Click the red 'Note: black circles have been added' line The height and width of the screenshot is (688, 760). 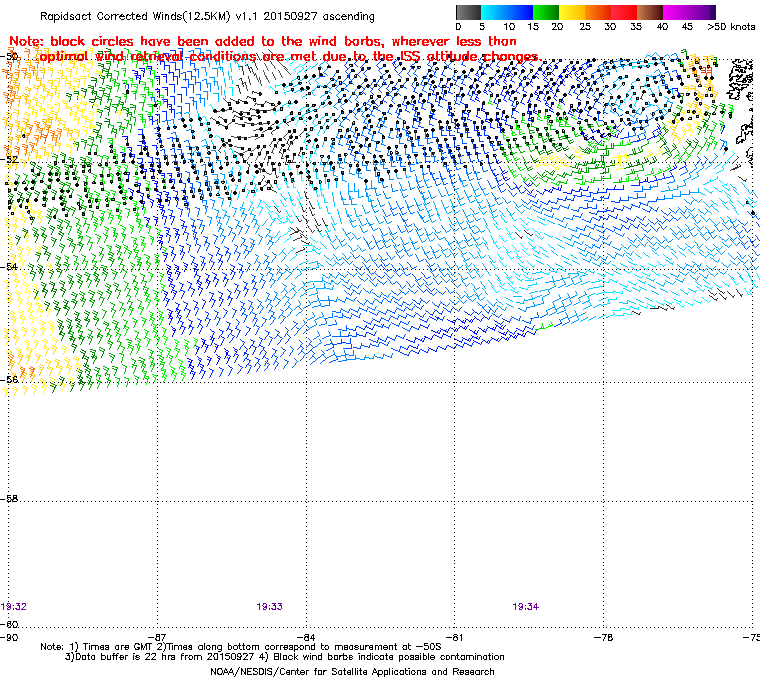pyautogui.click(x=263, y=41)
